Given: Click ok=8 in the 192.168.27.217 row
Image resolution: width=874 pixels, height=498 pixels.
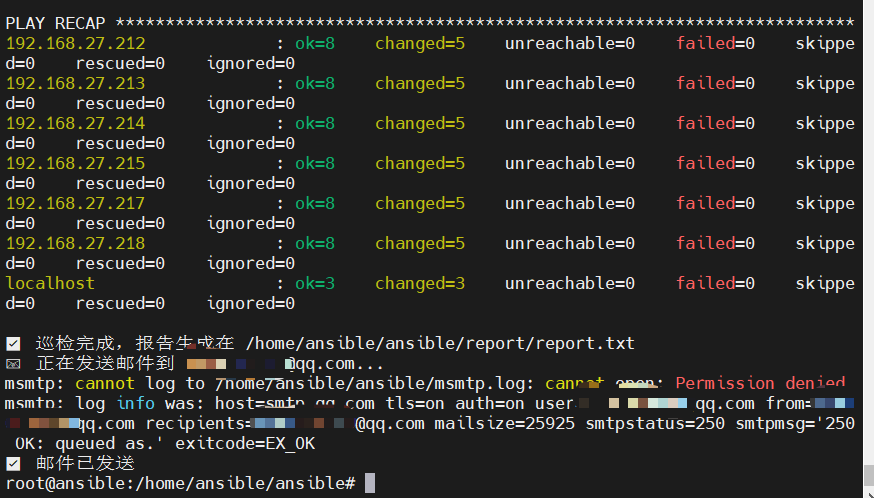Looking at the screenshot, I should coord(315,204).
